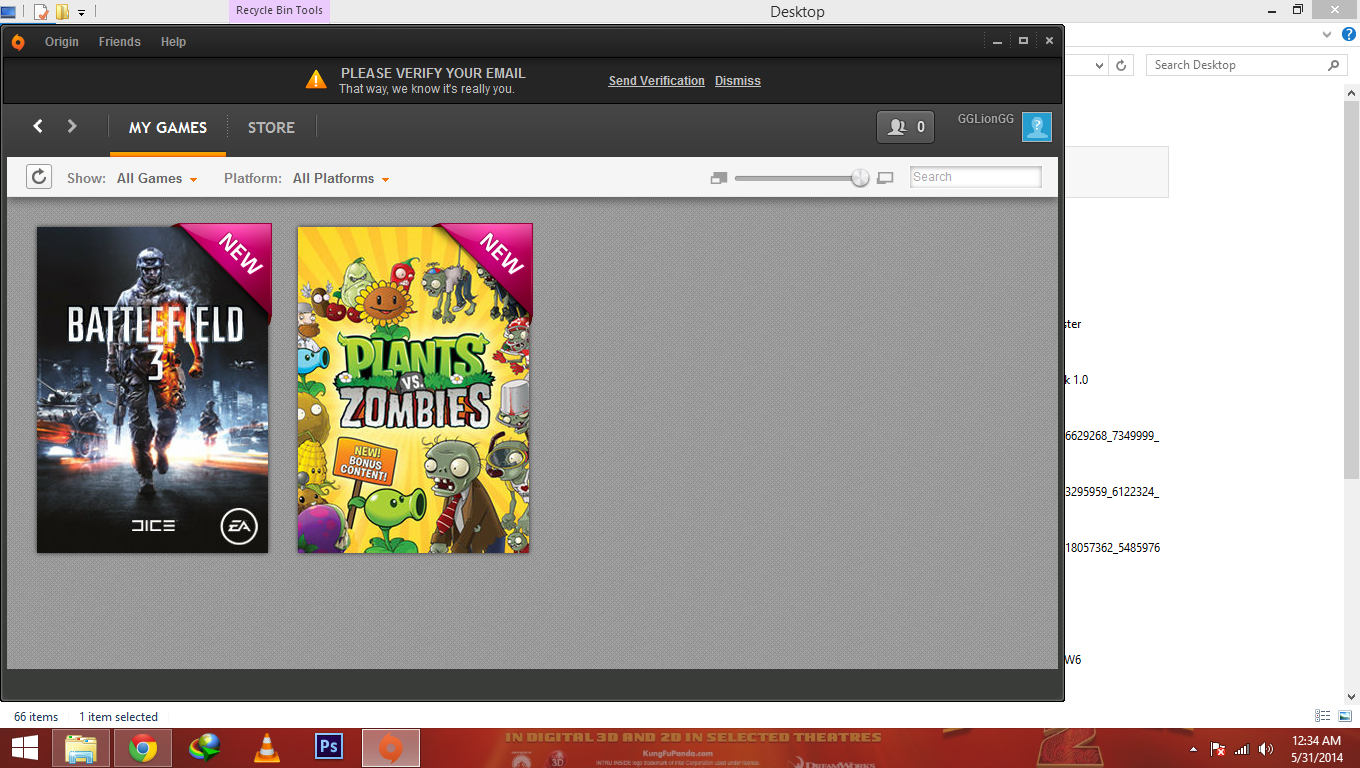Maximize the Origin window

(x=1023, y=41)
